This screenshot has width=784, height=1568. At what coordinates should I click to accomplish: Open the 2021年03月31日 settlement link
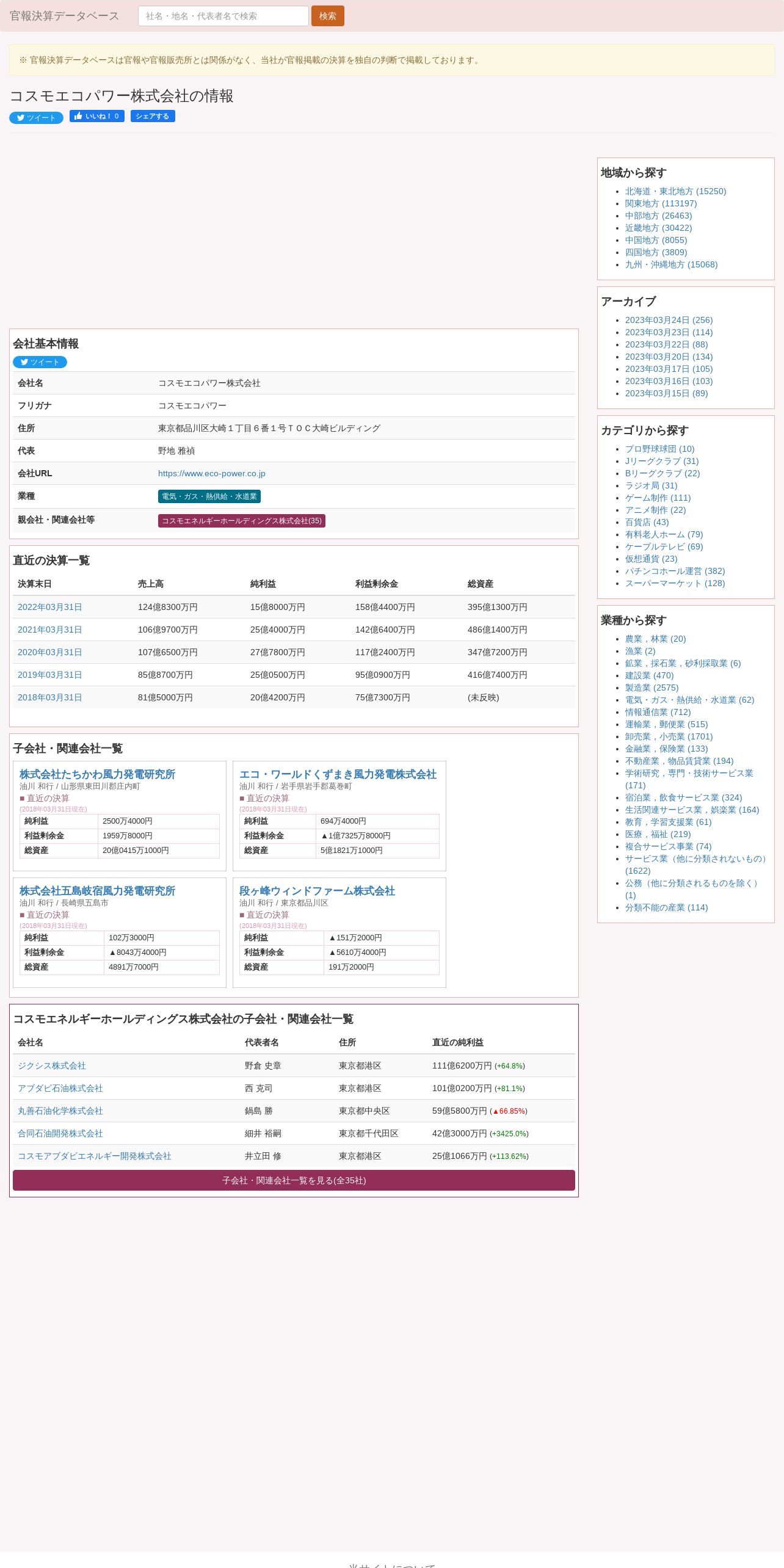pyautogui.click(x=49, y=630)
